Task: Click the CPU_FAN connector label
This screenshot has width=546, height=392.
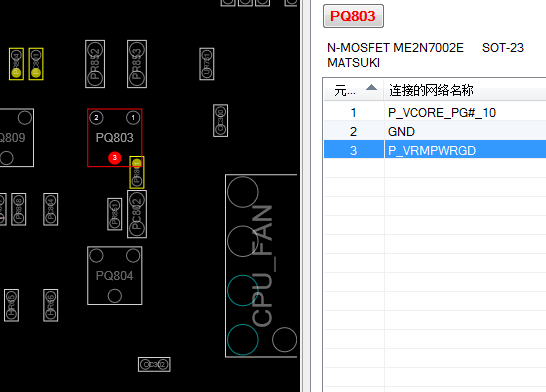Action: tap(262, 266)
